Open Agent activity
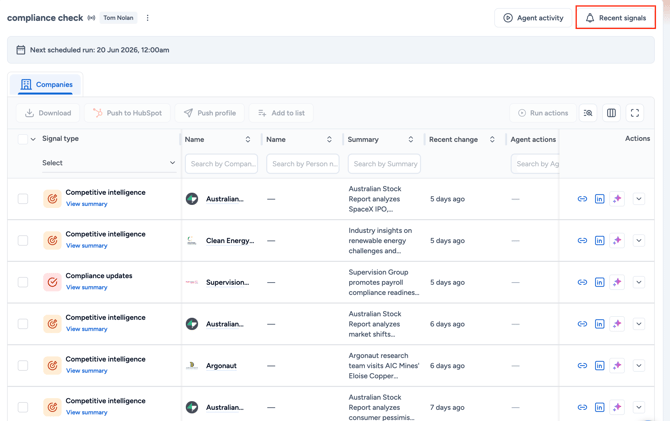 [x=533, y=18]
